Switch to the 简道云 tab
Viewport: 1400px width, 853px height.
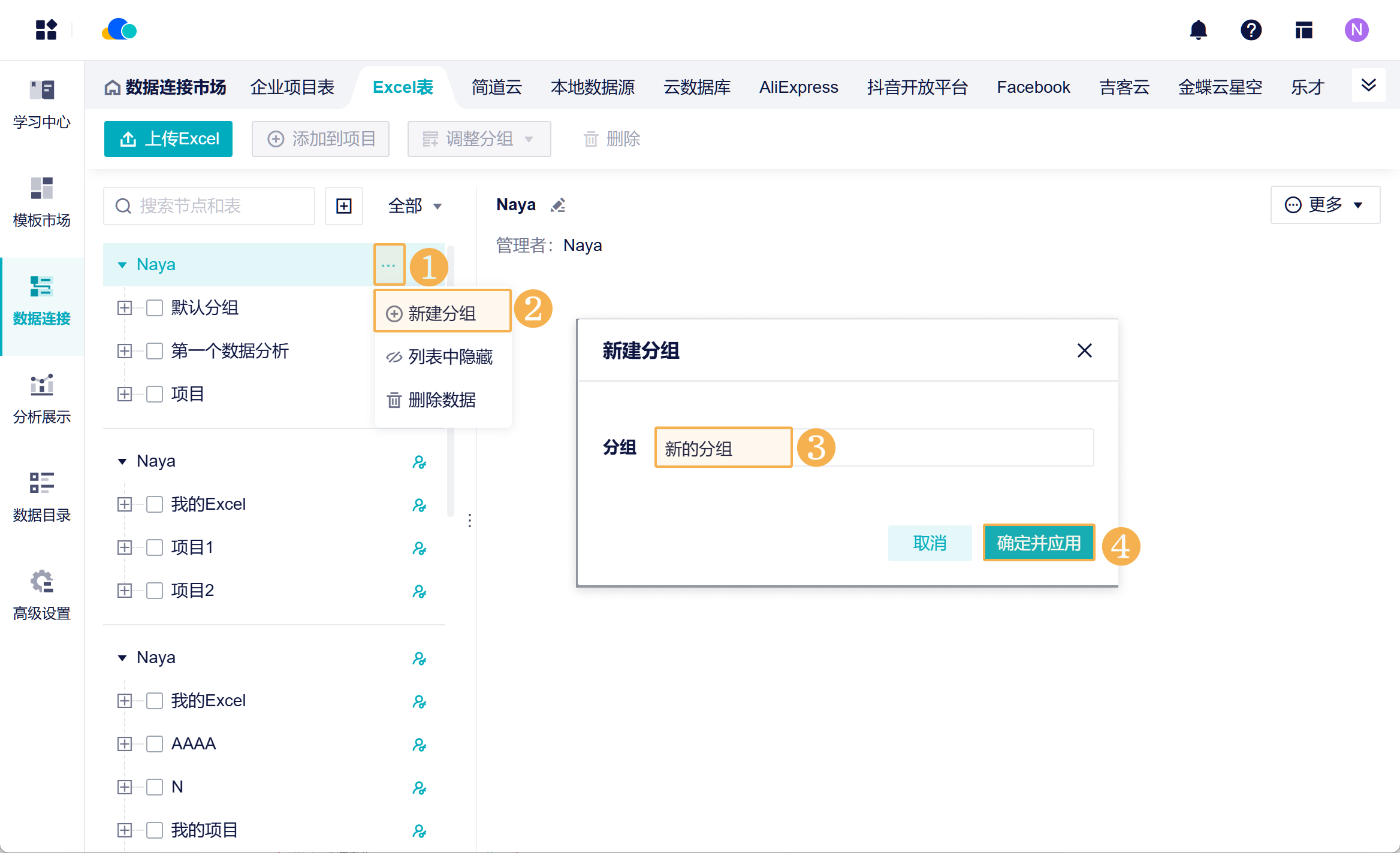click(496, 87)
